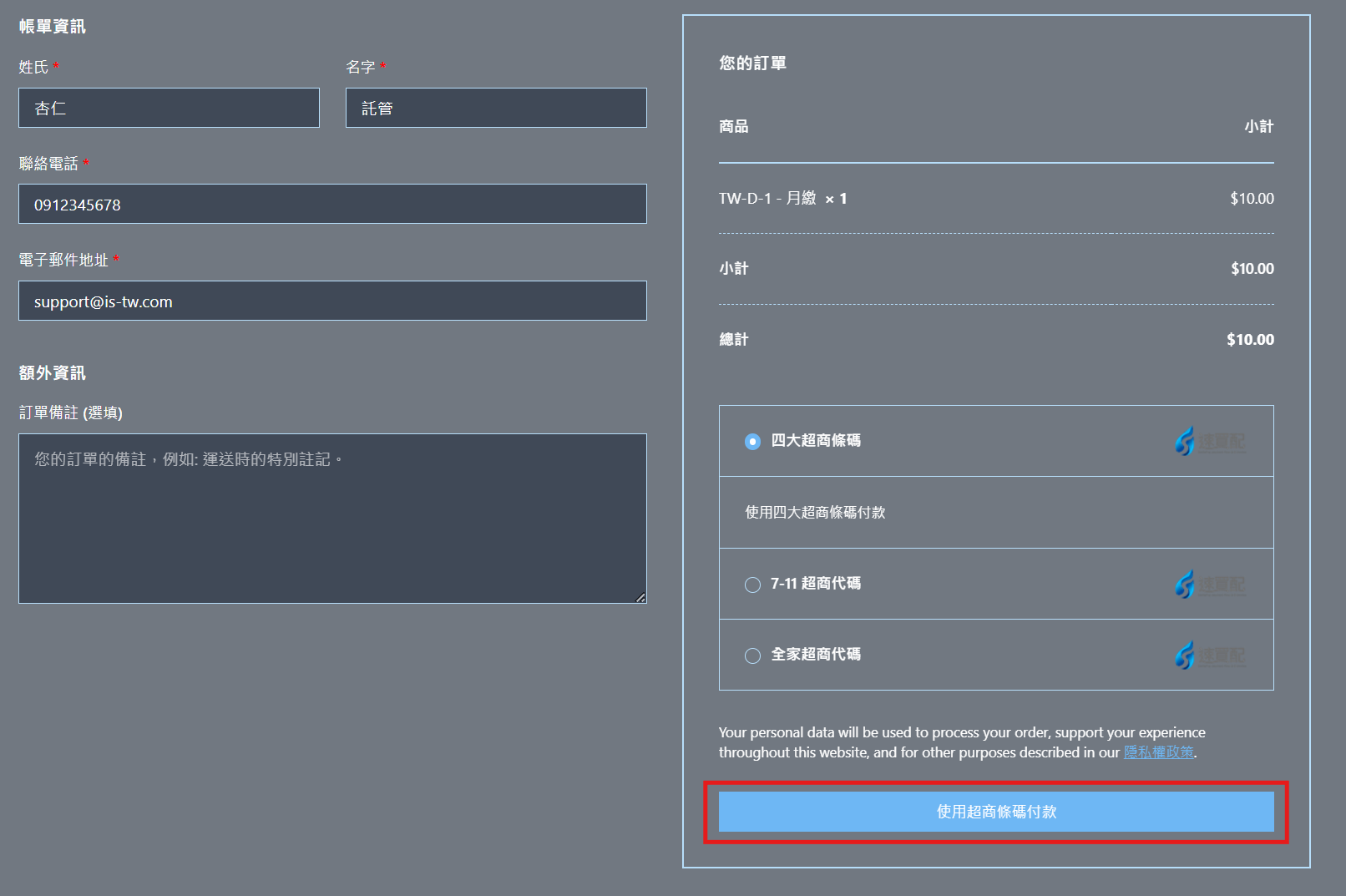Click the 使用四大超商條碼付款 description text
Image resolution: width=1346 pixels, height=896 pixels.
pyautogui.click(x=815, y=513)
